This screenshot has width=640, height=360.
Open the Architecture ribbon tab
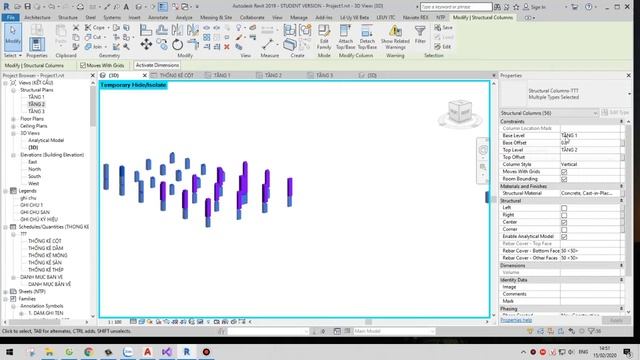tap(37, 18)
